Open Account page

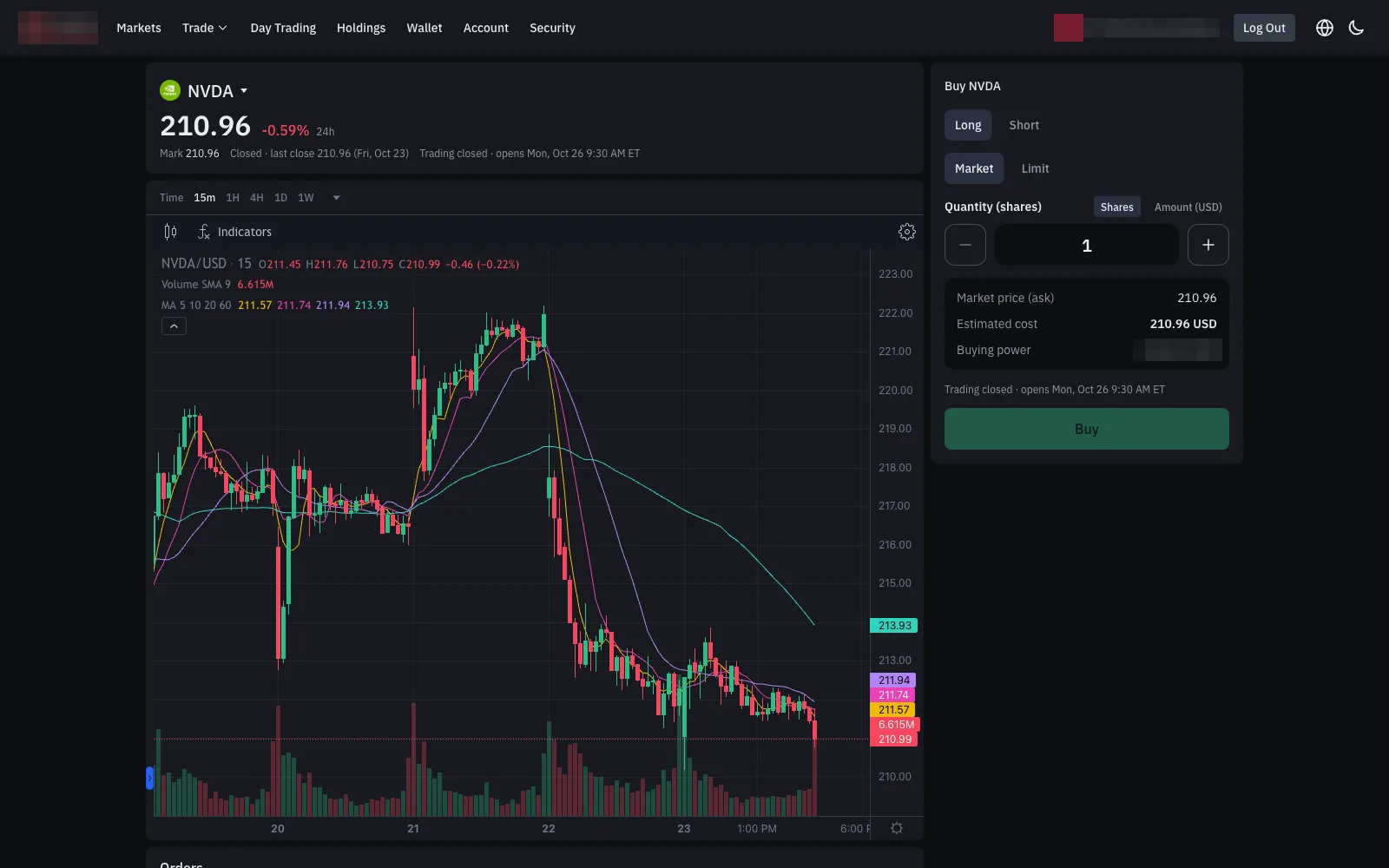point(486,28)
